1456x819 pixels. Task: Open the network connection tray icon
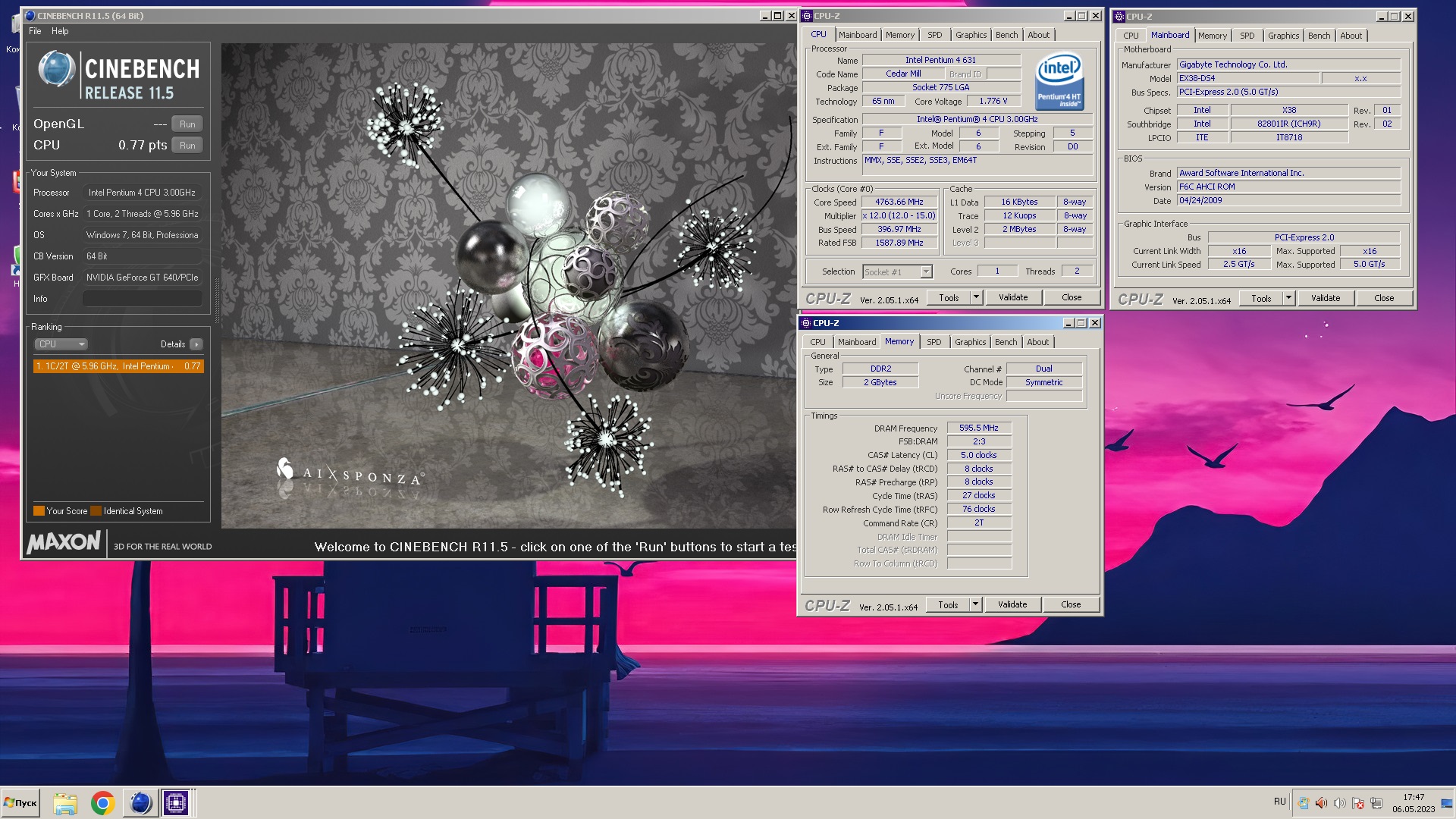pyautogui.click(x=1376, y=803)
